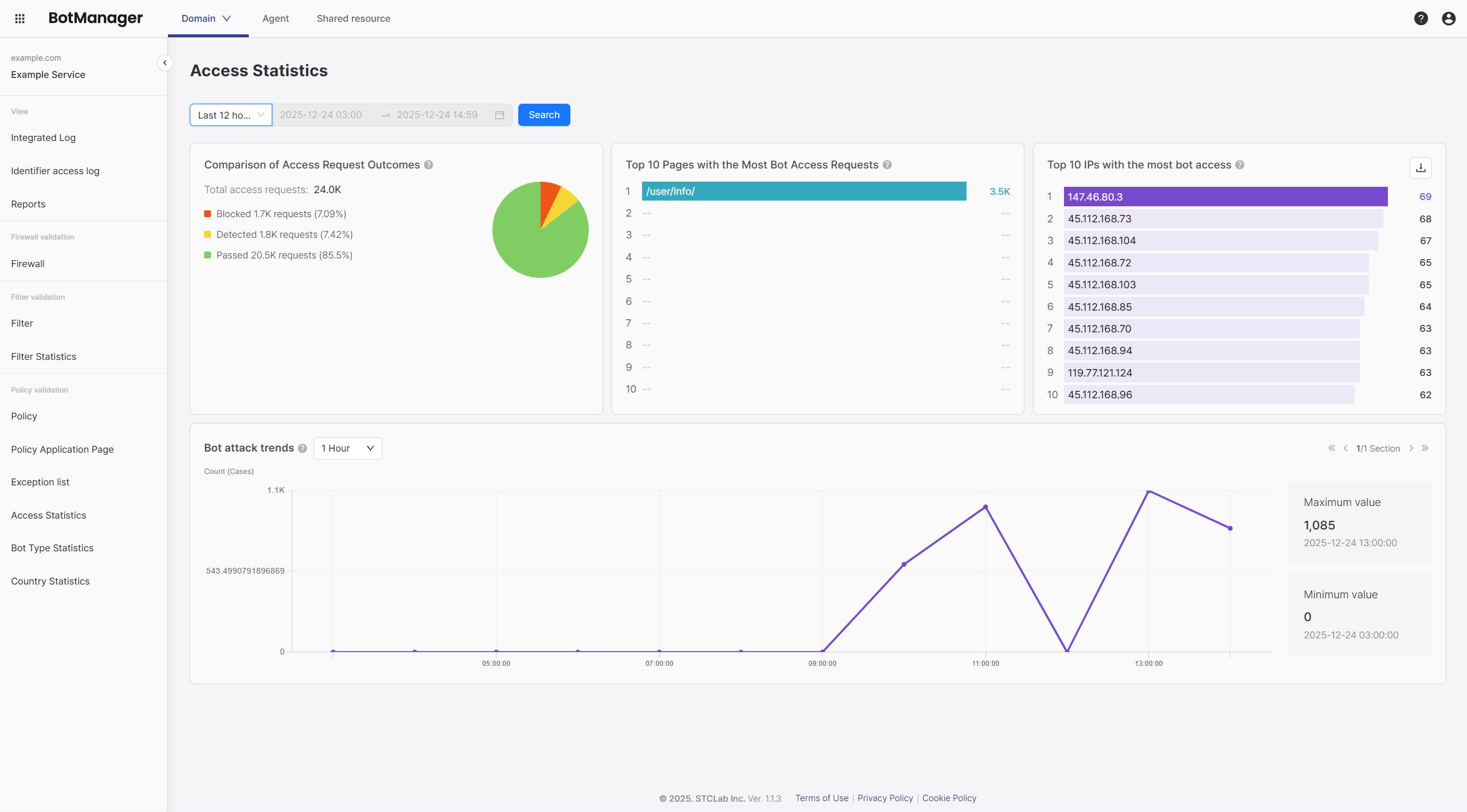Switch to the Agent tab

coord(275,18)
